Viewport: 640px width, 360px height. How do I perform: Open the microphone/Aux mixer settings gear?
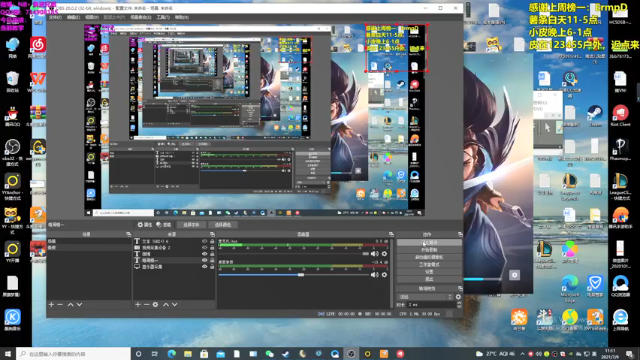[x=384, y=254]
